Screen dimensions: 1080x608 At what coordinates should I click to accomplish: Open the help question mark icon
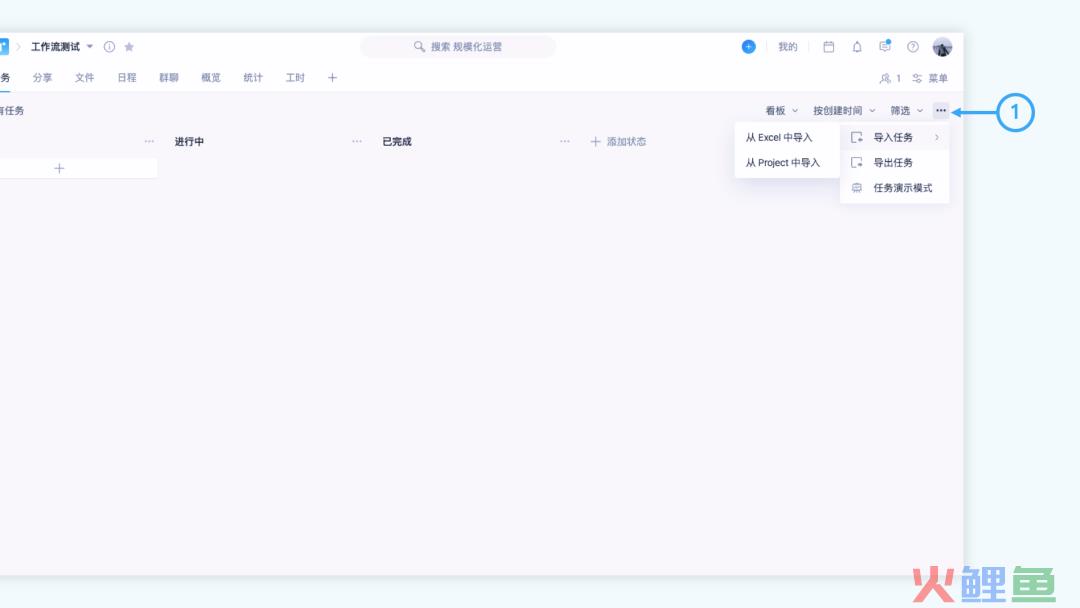click(x=913, y=47)
